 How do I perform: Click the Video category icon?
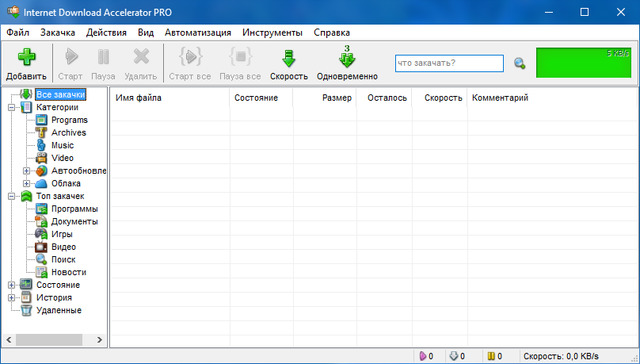tap(41, 158)
